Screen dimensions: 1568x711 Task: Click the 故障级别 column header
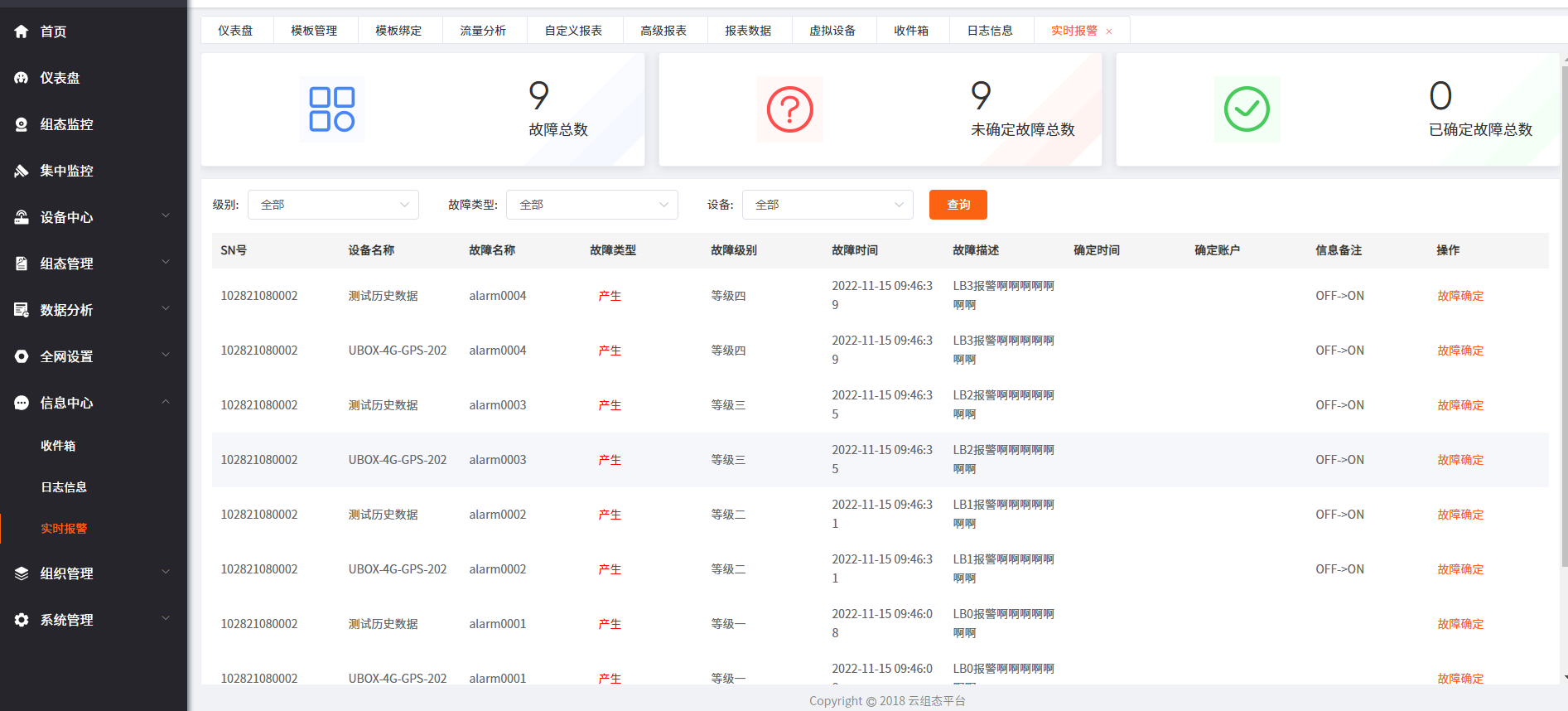pyautogui.click(x=734, y=250)
